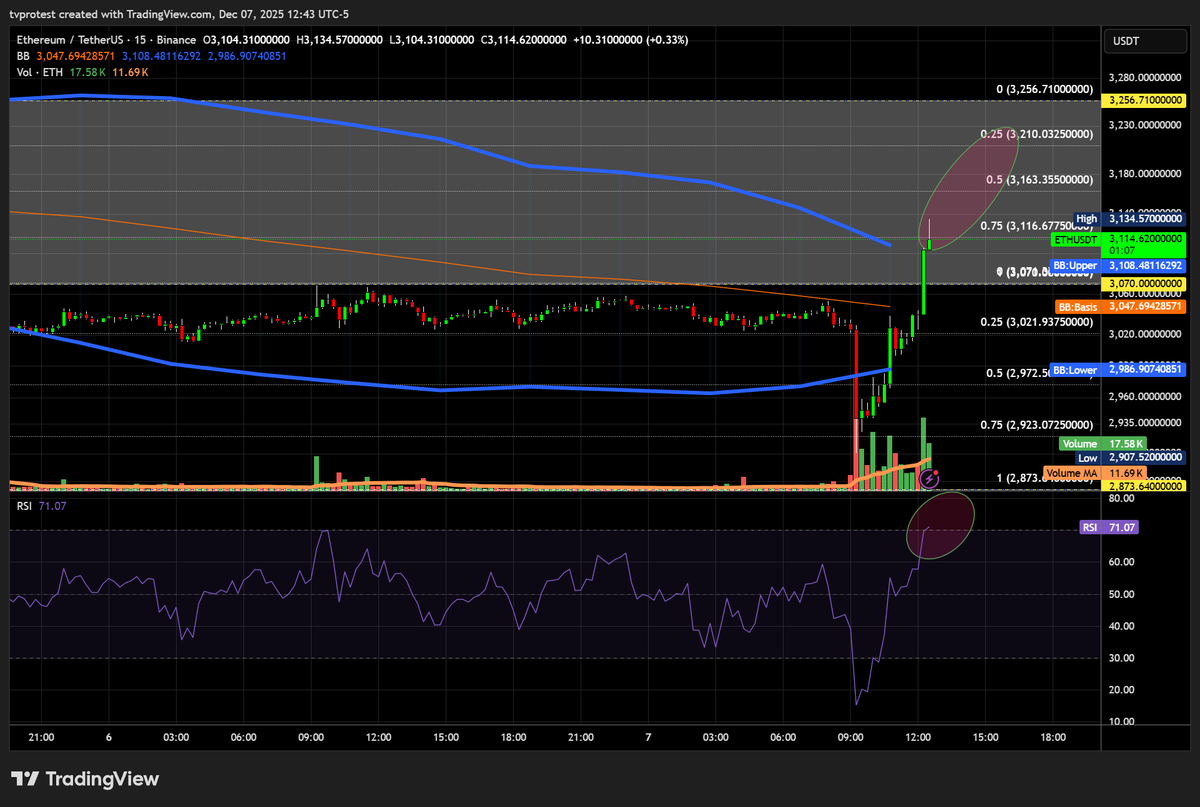Click the yellow 3,256.71000000 price tag
Screen dimensions: 1200x807
coord(1144,101)
